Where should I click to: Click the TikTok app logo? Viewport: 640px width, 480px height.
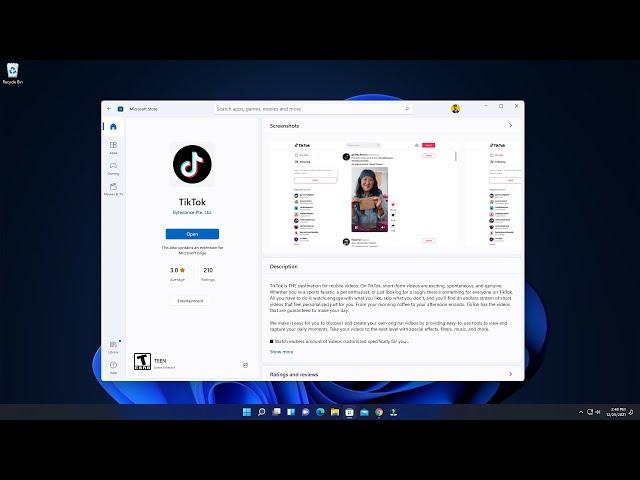point(192,164)
